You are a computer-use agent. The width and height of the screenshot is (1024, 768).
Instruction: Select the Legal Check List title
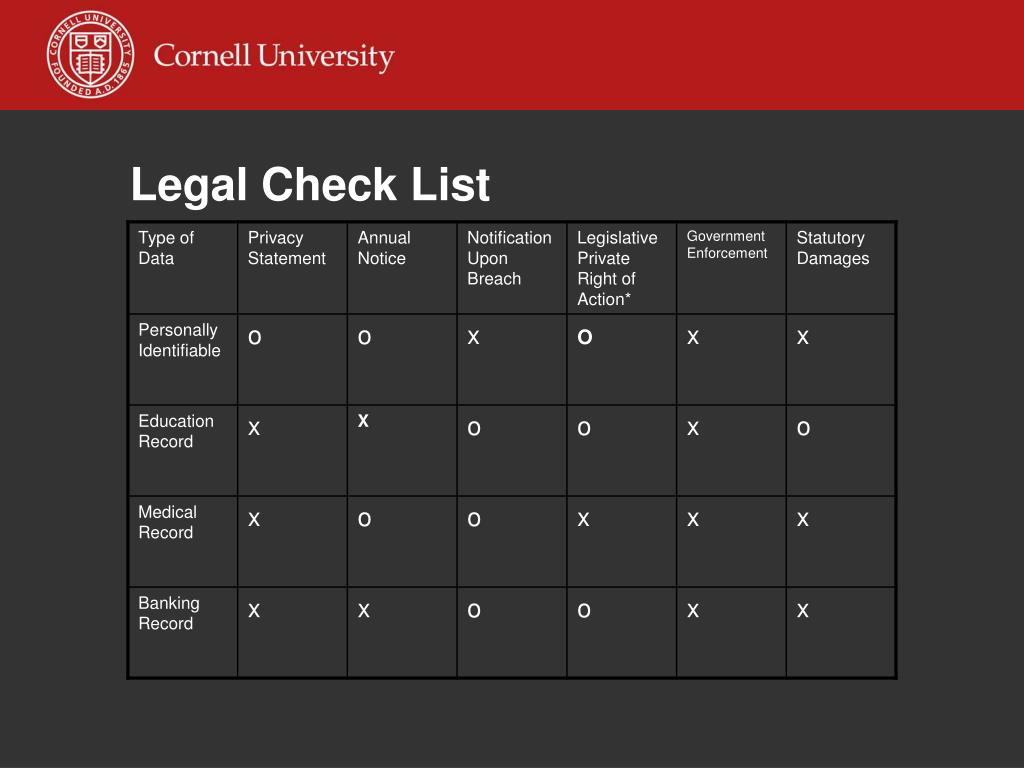click(310, 184)
